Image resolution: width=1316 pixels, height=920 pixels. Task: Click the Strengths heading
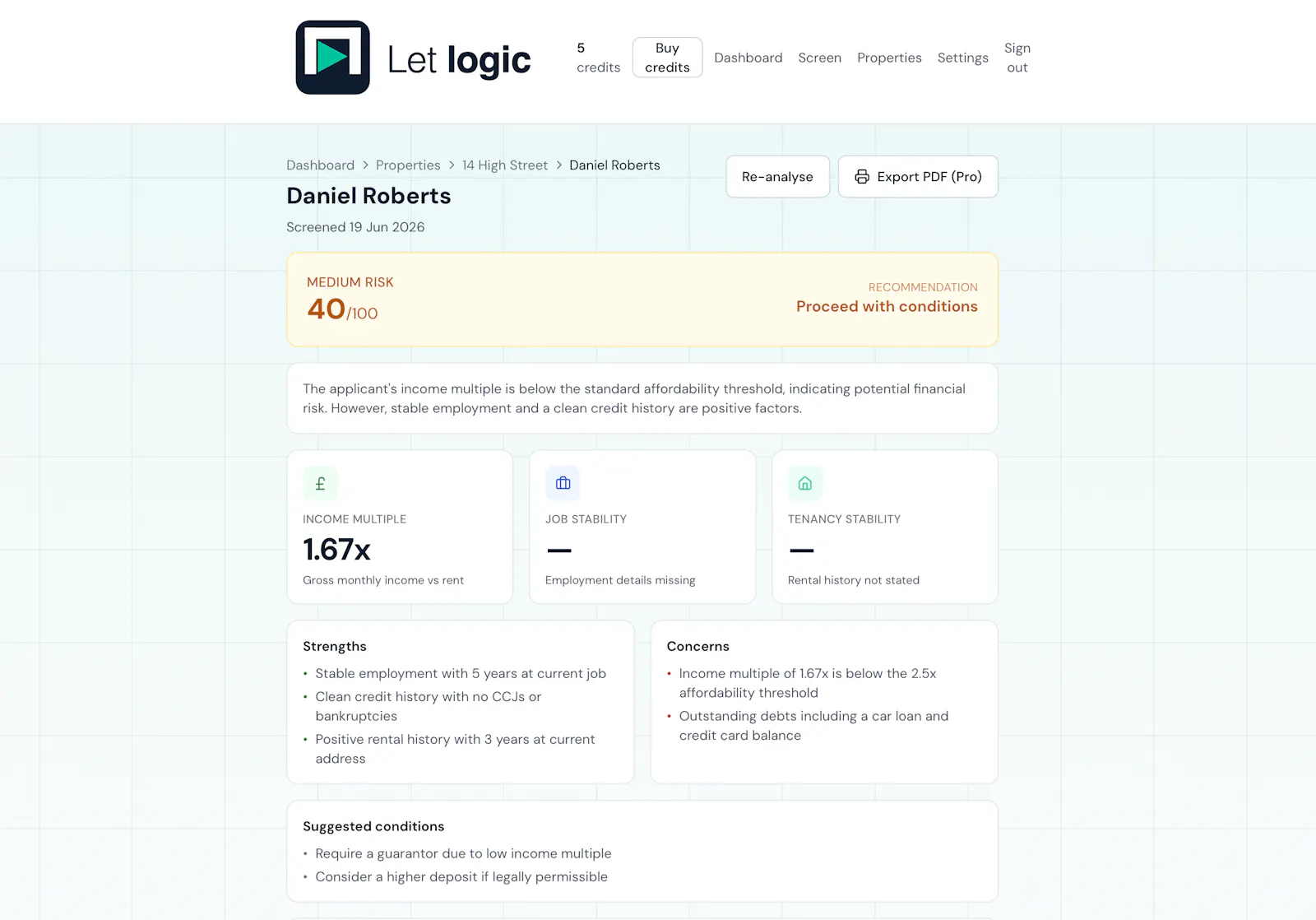point(335,647)
